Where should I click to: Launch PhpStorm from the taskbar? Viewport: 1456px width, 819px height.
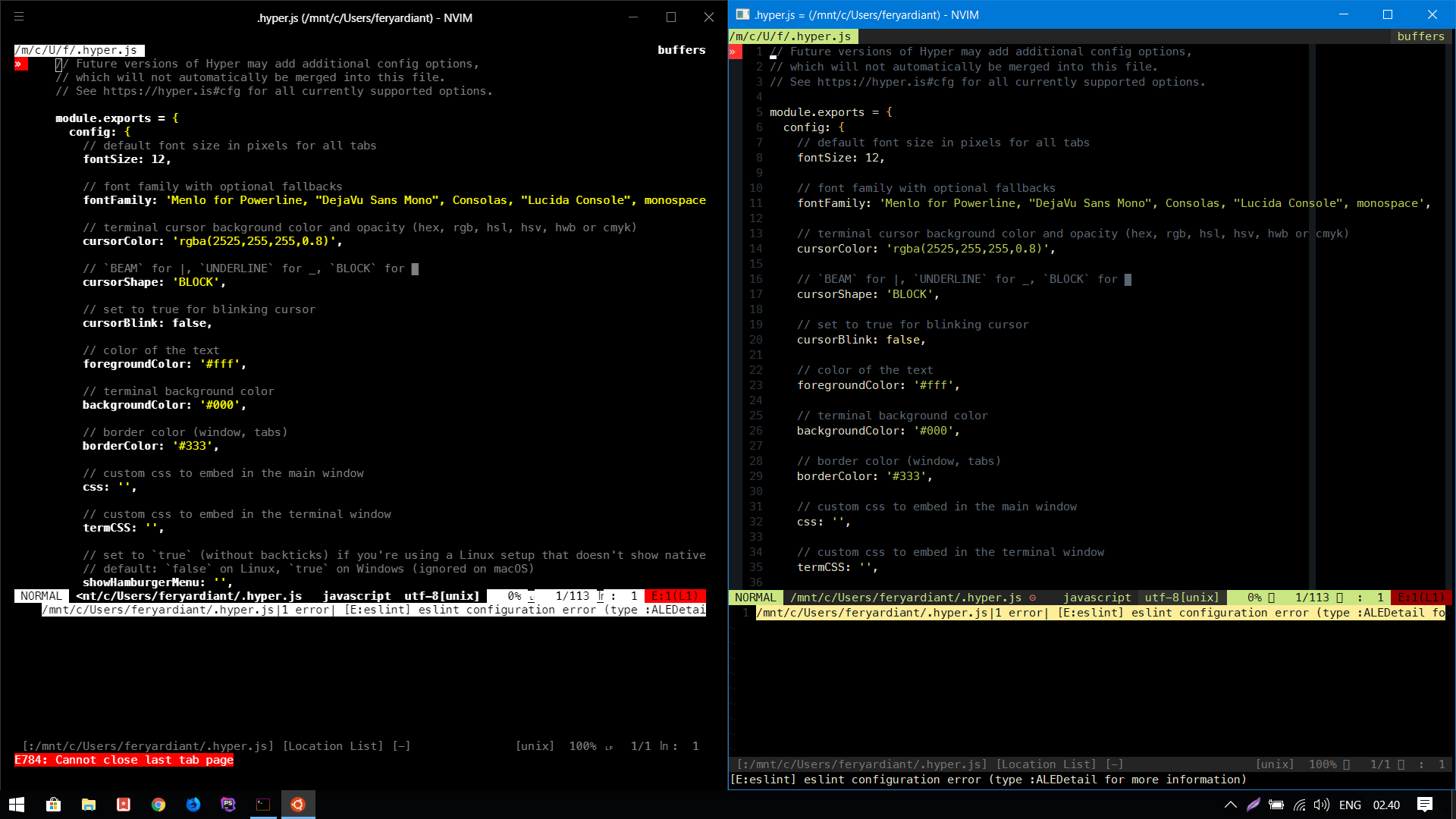click(x=228, y=805)
